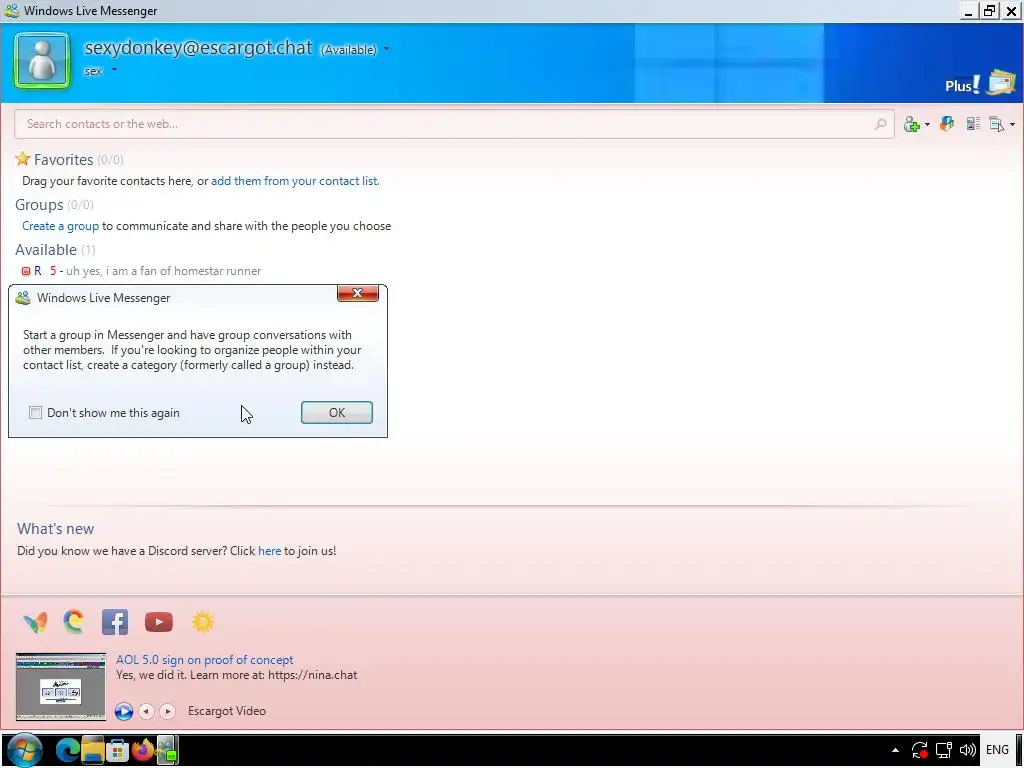Click the YouTube icon
This screenshot has height=768, width=1024.
[x=159, y=622]
